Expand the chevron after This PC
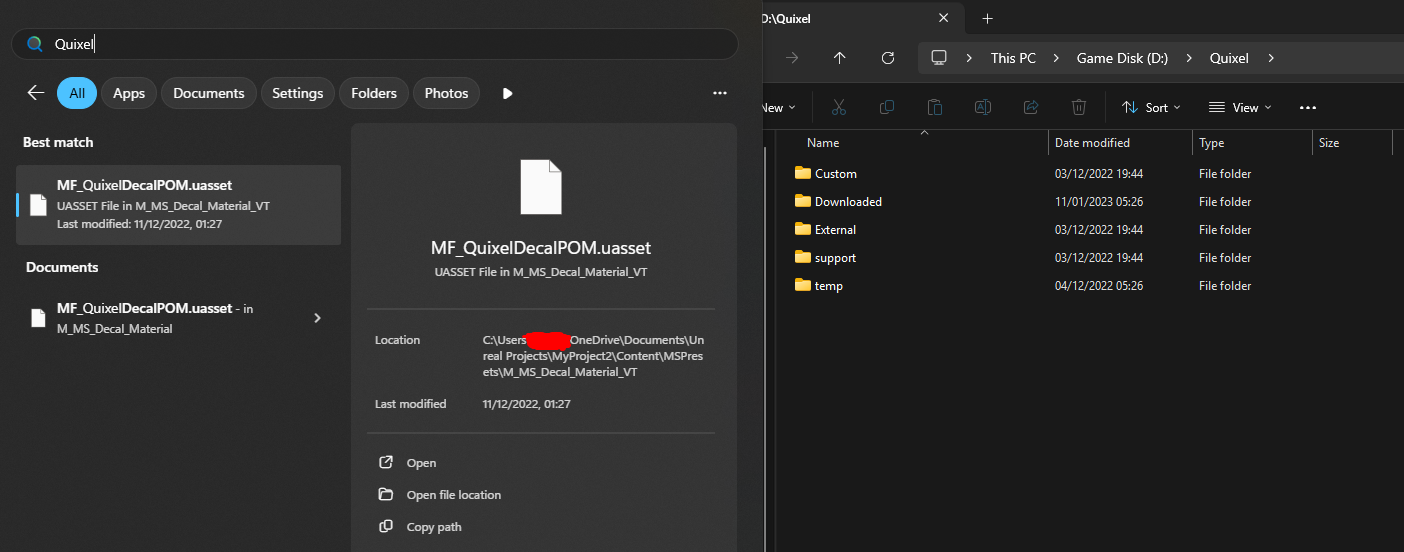This screenshot has width=1404, height=552. (1056, 58)
